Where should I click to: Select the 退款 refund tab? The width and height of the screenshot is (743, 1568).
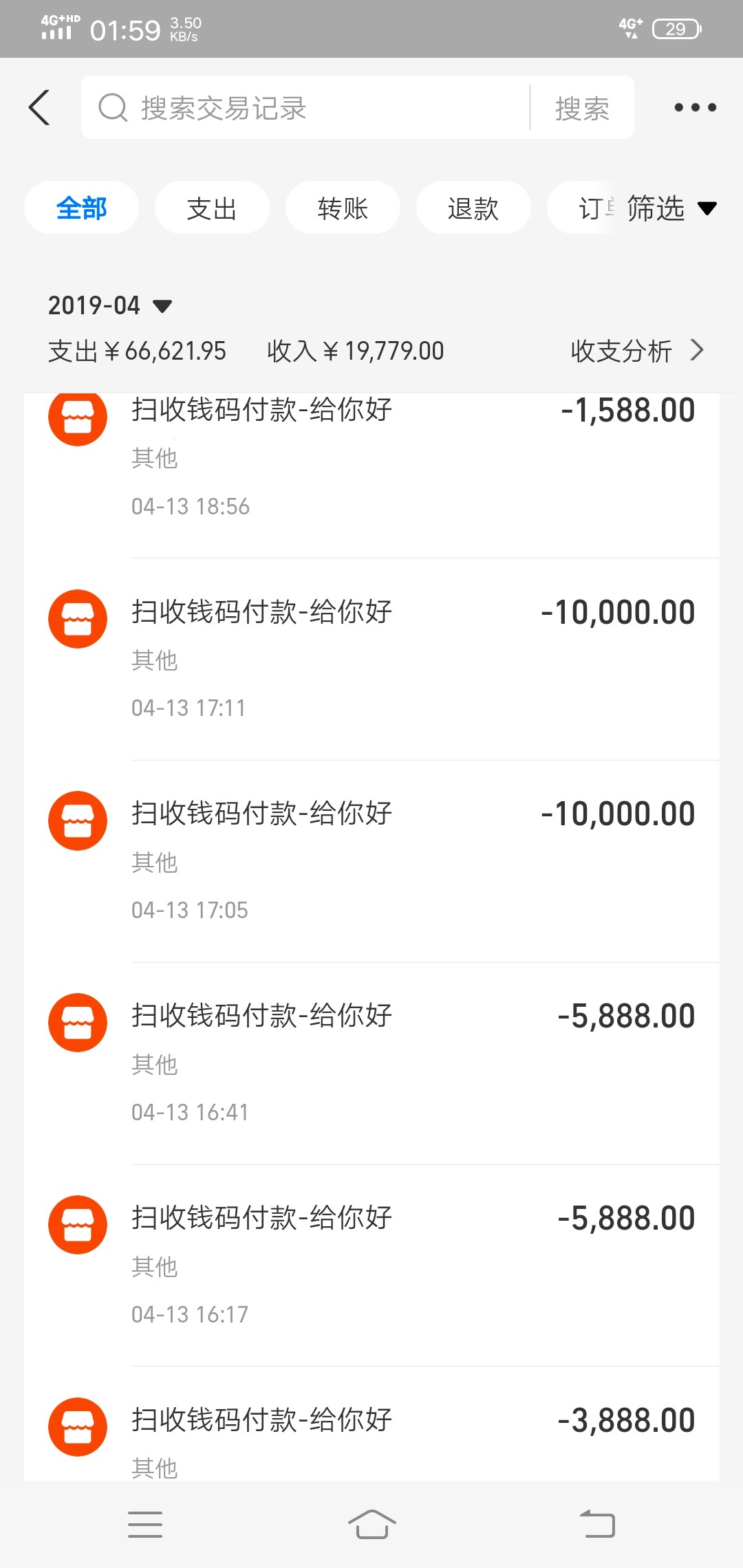pos(473,208)
